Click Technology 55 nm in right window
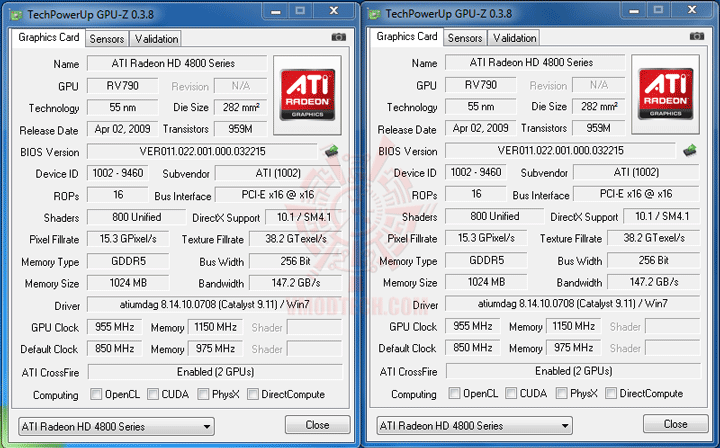The width and height of the screenshot is (720, 448). pyautogui.click(x=481, y=106)
